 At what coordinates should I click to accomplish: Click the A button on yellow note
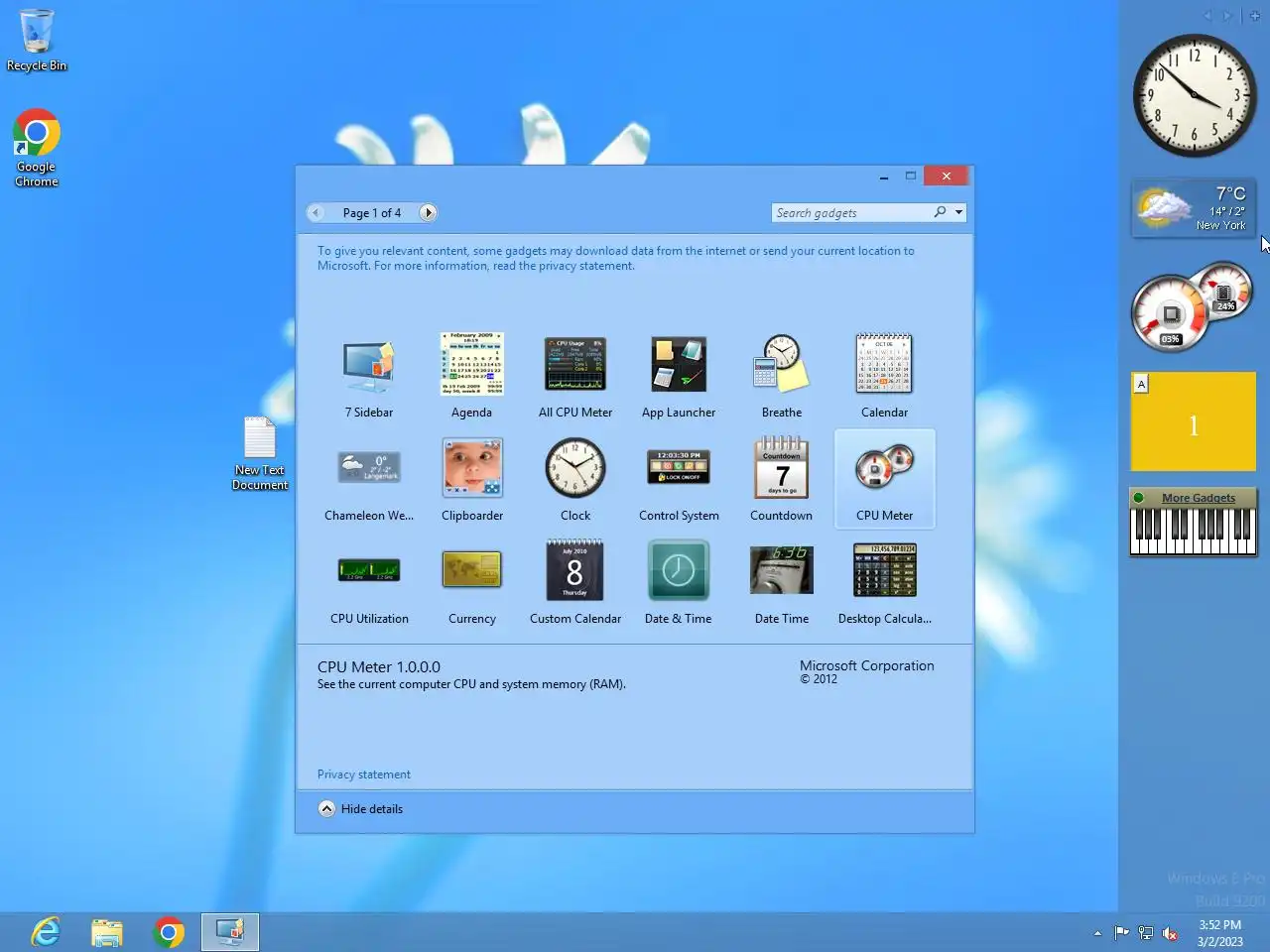[x=1141, y=384]
